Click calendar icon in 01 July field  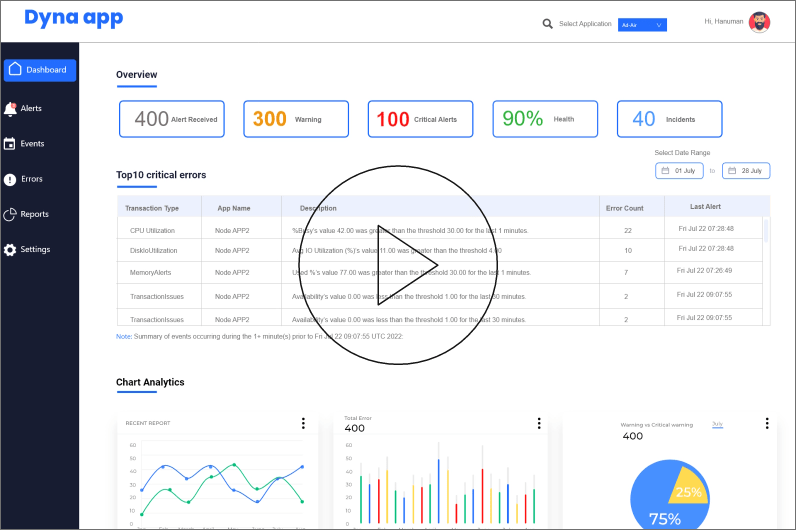coord(665,171)
